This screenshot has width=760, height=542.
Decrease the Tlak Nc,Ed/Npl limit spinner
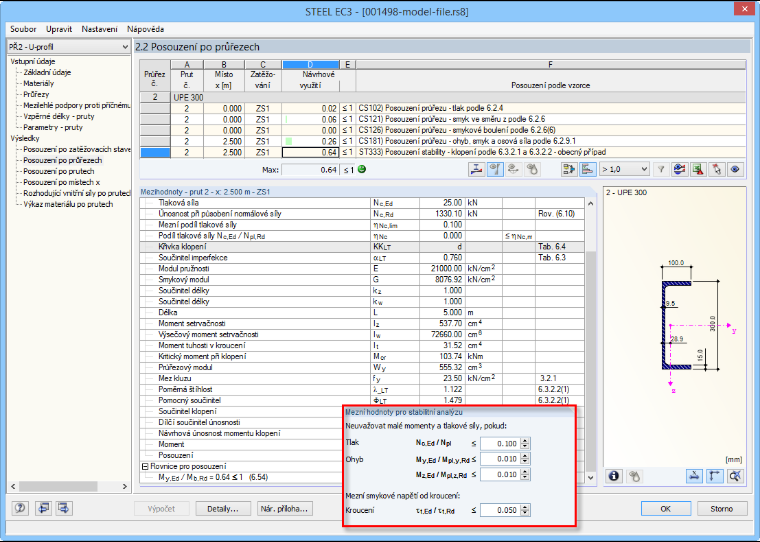coord(525,446)
